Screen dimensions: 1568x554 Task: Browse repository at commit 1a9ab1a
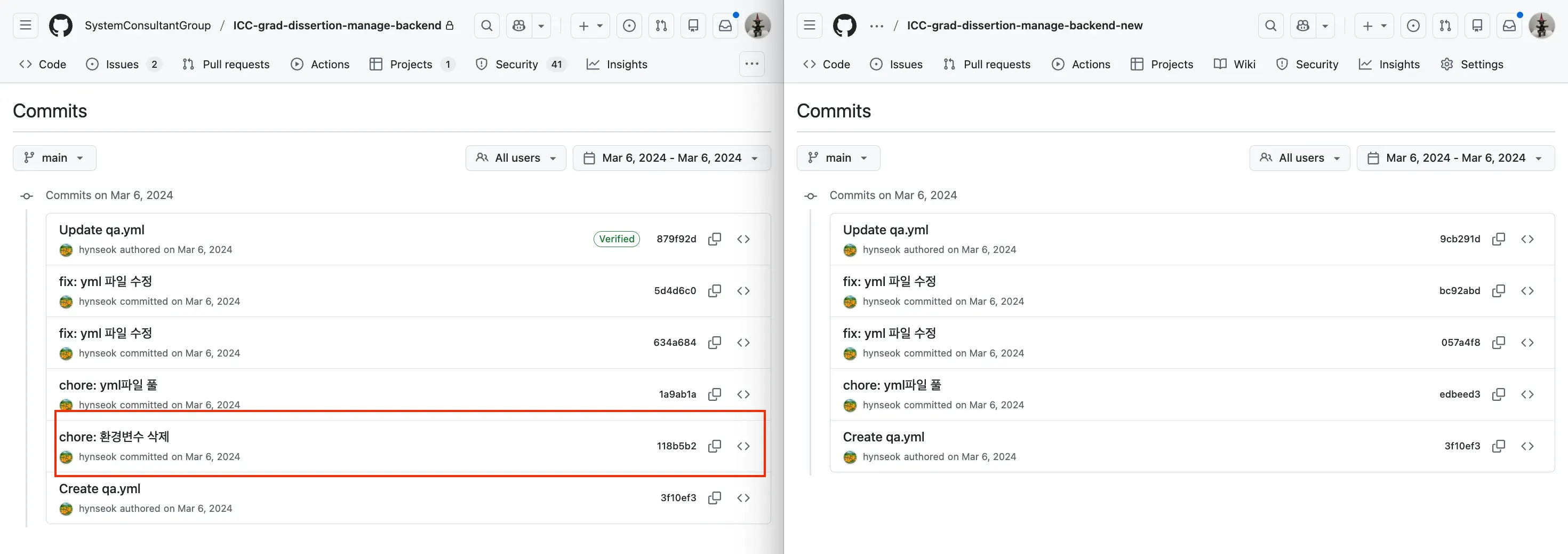(743, 394)
